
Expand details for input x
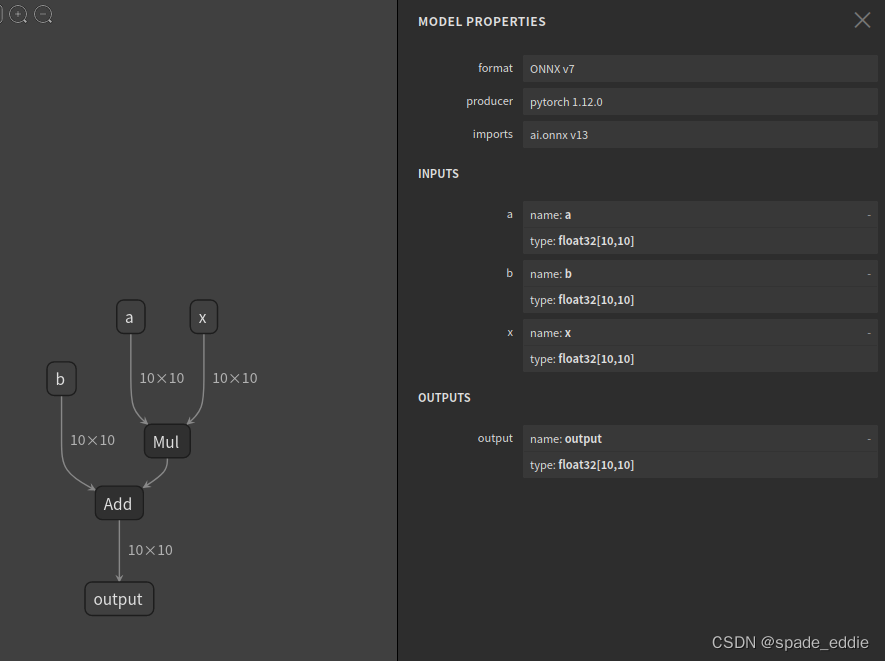click(x=869, y=333)
